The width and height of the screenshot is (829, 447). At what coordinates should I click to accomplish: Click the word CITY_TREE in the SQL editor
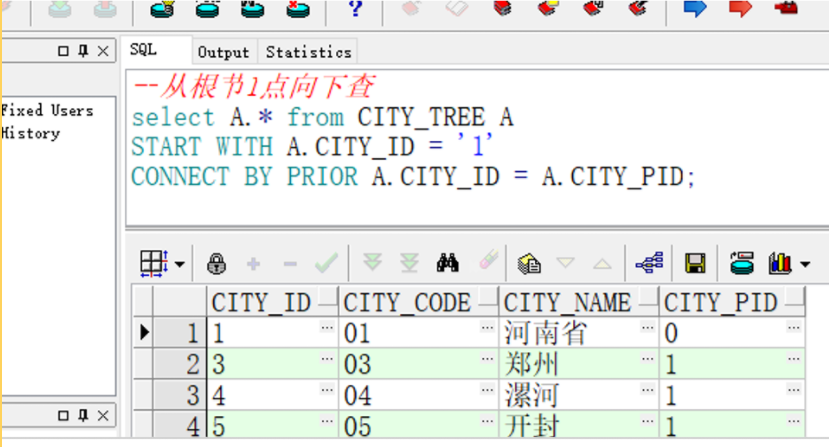tap(421, 117)
